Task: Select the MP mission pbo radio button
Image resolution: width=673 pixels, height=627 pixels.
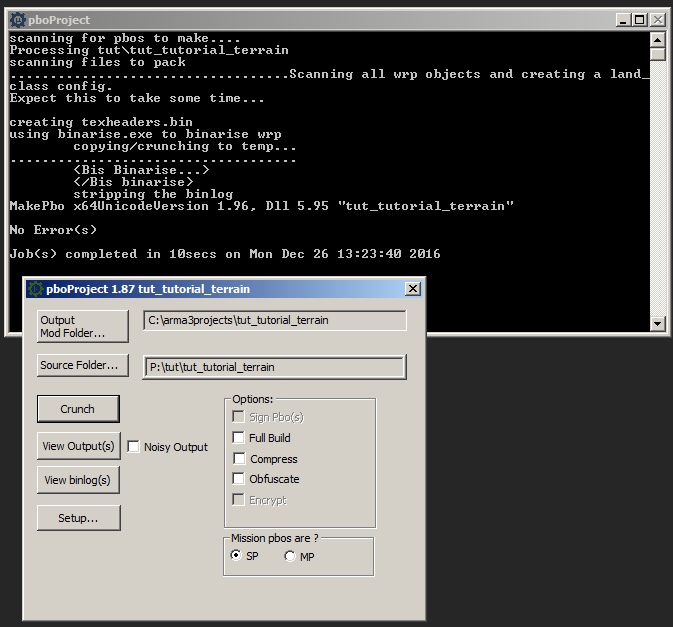Action: click(x=290, y=556)
